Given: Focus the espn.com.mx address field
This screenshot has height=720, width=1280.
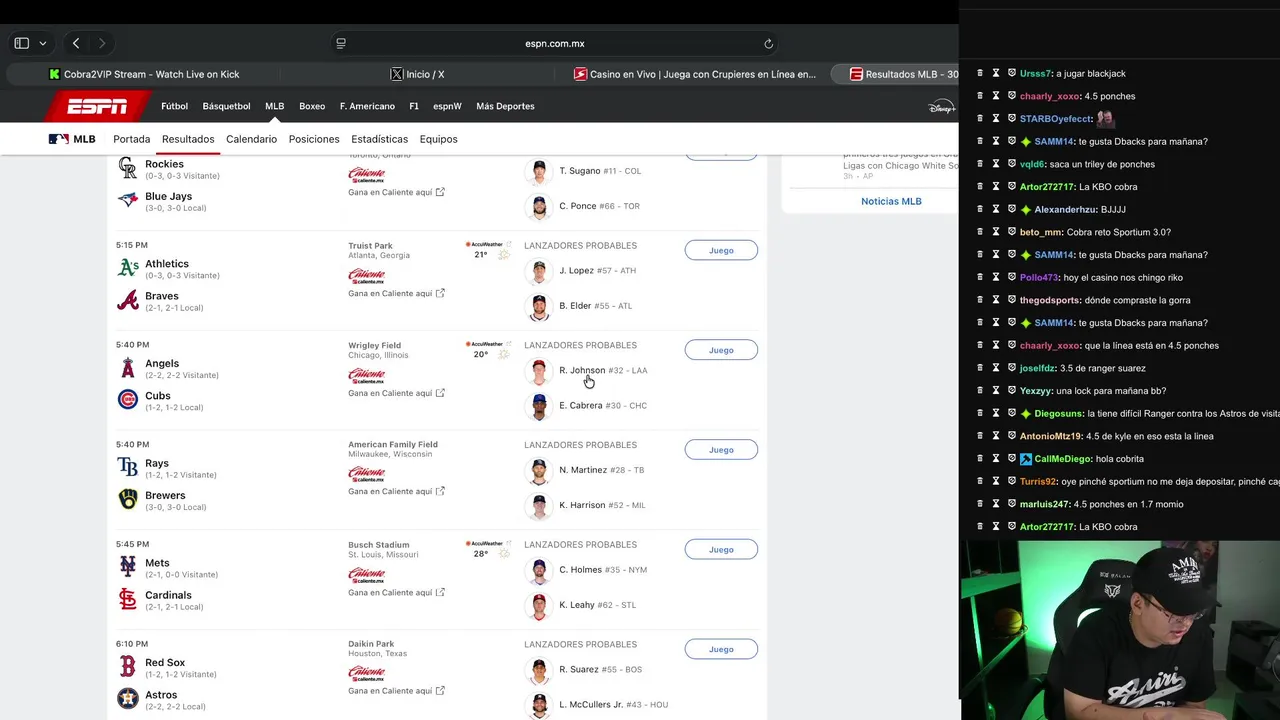Looking at the screenshot, I should click(x=555, y=43).
